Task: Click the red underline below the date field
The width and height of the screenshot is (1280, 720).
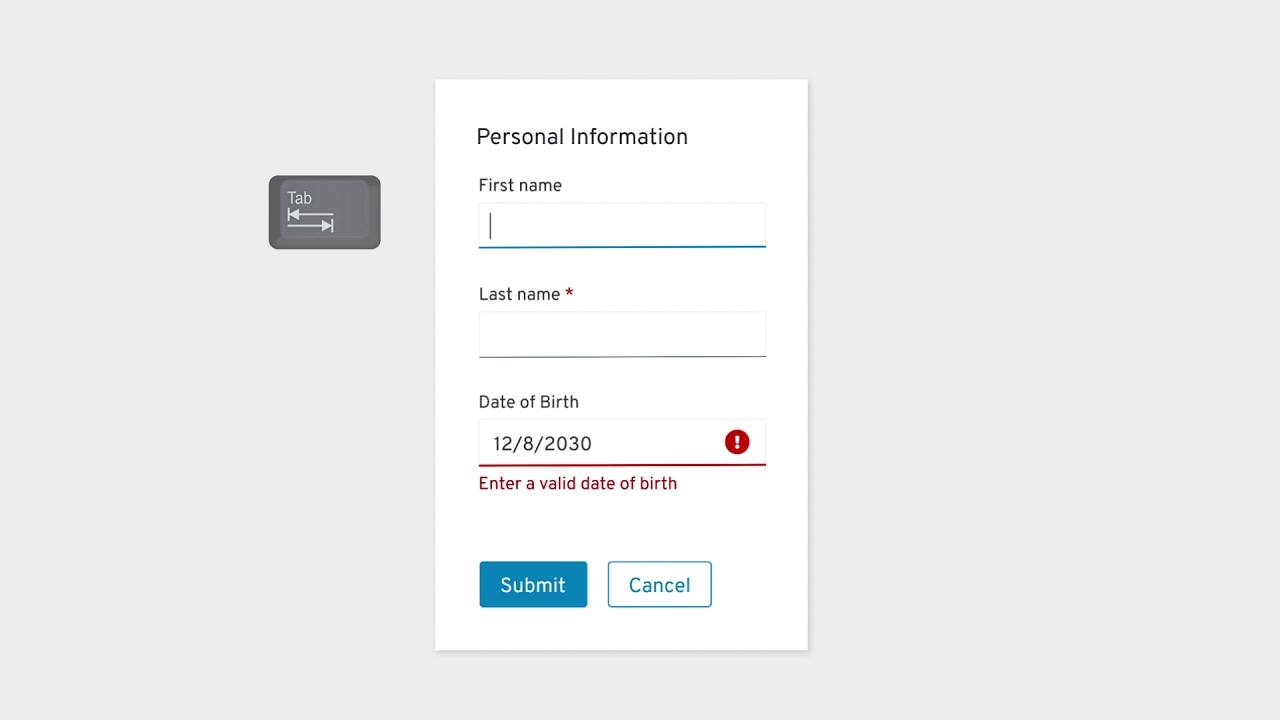Action: (622, 465)
